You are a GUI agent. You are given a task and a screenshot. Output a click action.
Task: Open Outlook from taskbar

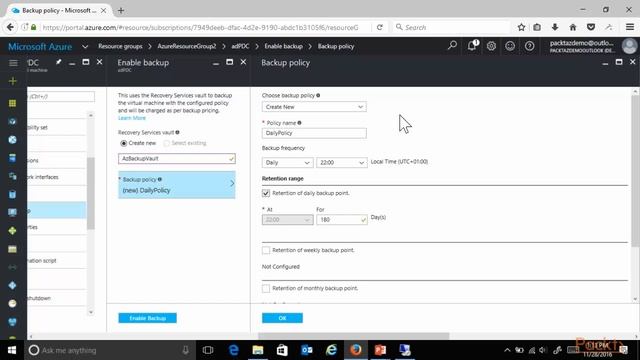tap(307, 350)
